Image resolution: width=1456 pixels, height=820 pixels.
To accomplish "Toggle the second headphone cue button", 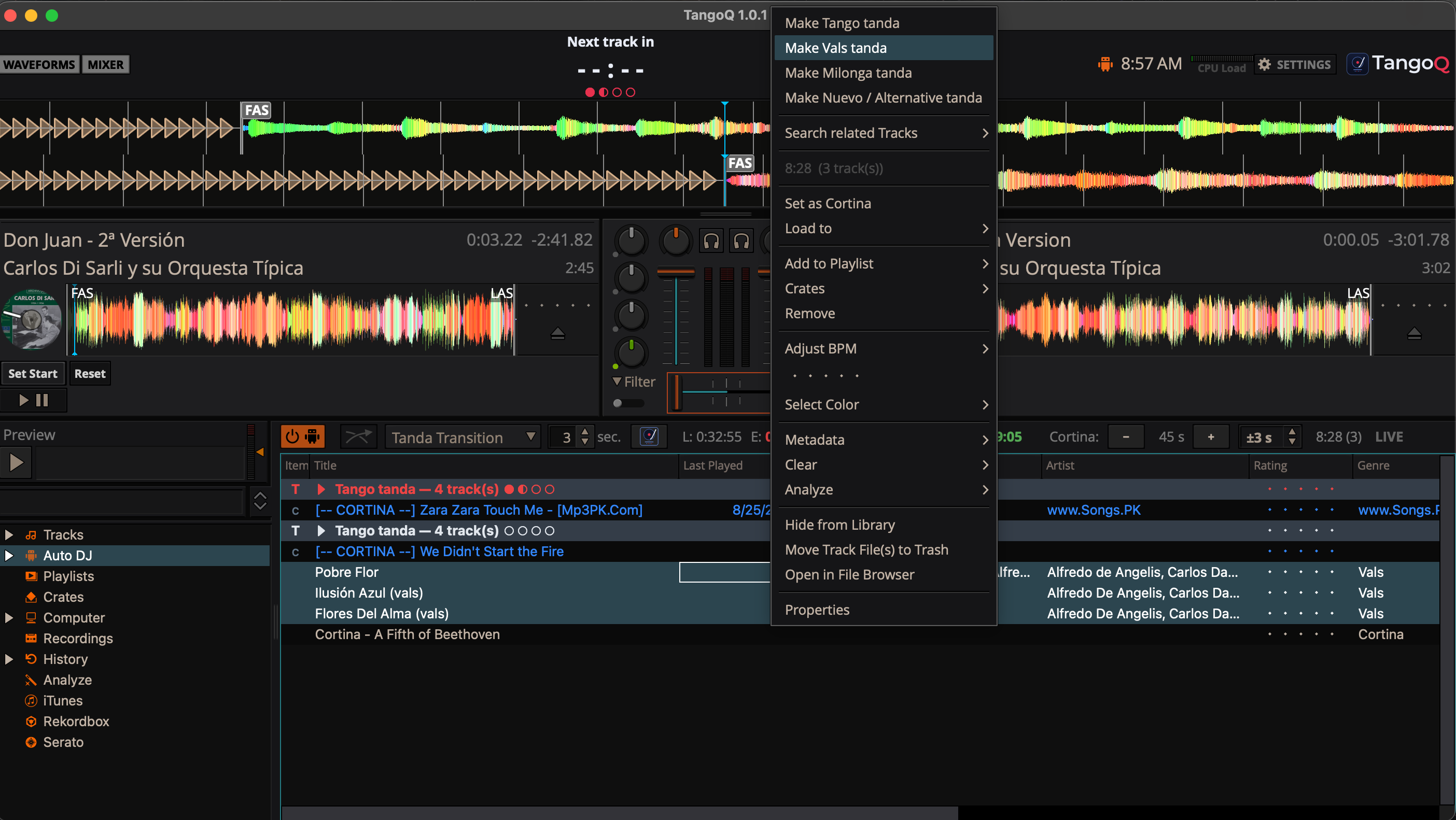I will pyautogui.click(x=741, y=242).
